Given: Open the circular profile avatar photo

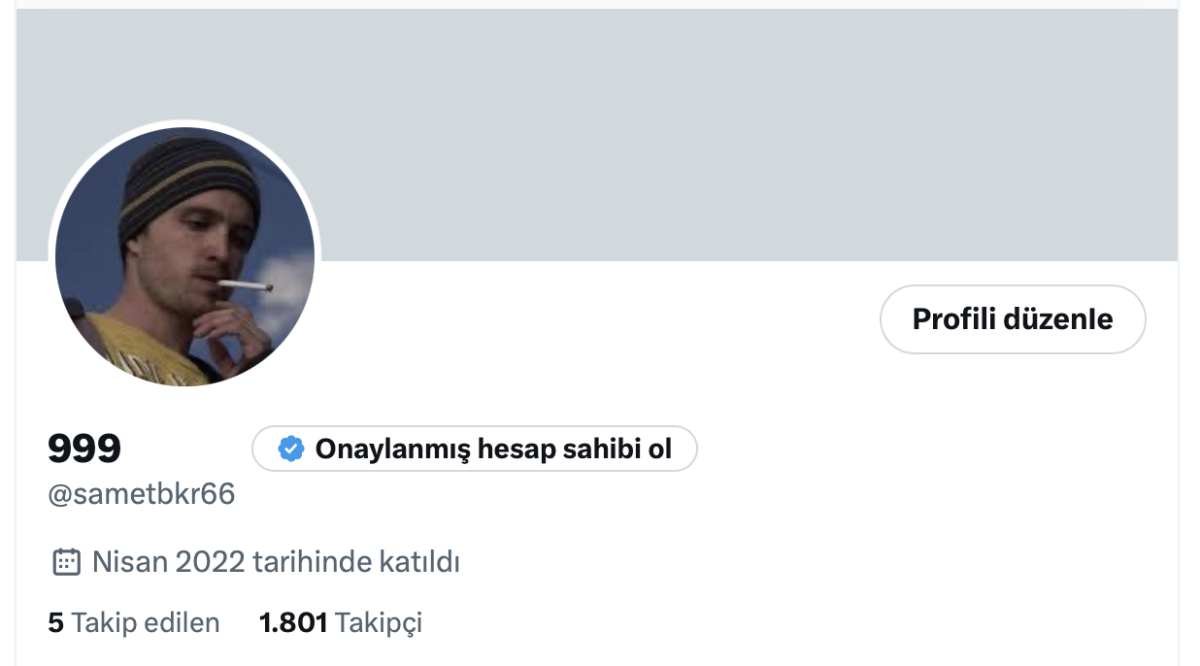Looking at the screenshot, I should click(x=185, y=256).
